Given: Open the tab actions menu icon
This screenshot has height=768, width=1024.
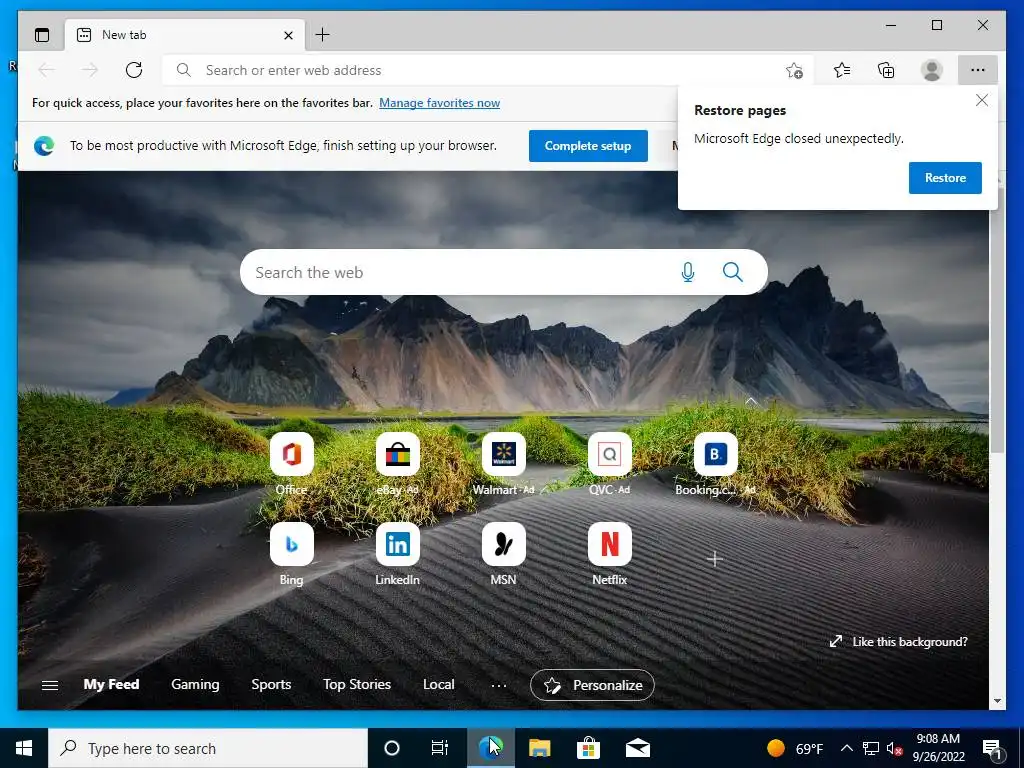Looking at the screenshot, I should [42, 35].
